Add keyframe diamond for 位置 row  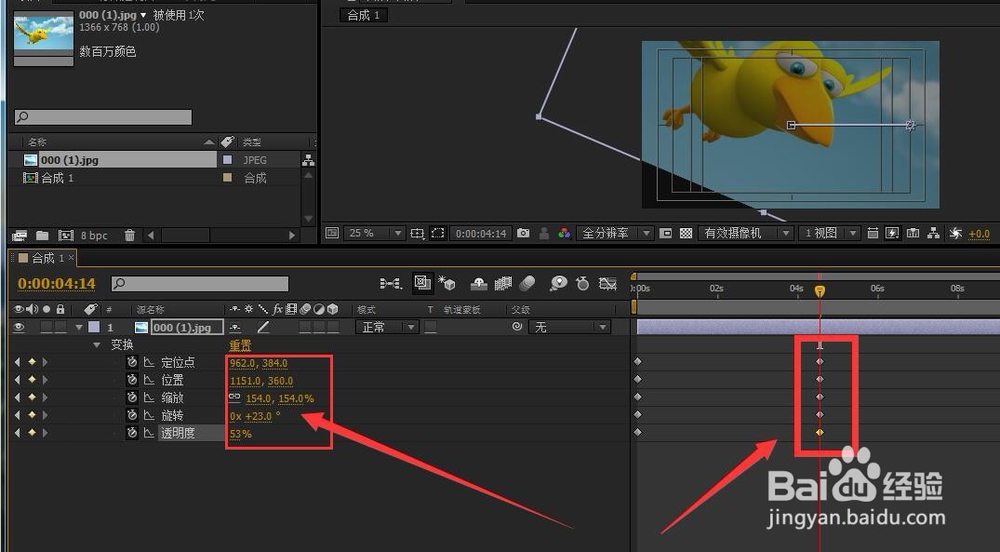31,379
